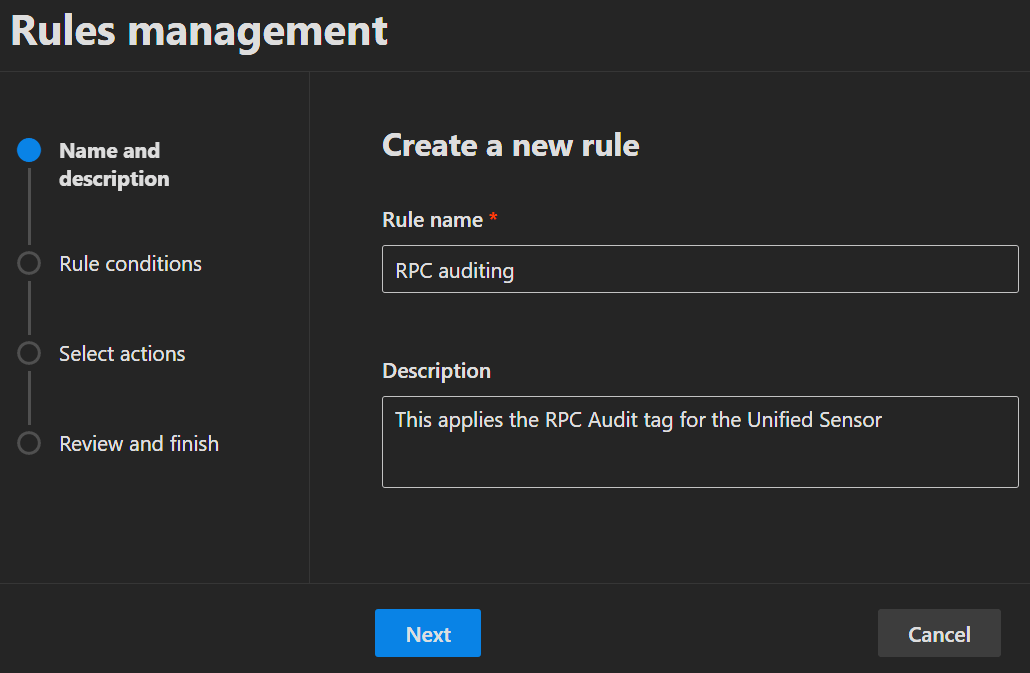Image resolution: width=1030 pixels, height=673 pixels.
Task: Click the red required asterisk beside Rule name
Action: 493,220
